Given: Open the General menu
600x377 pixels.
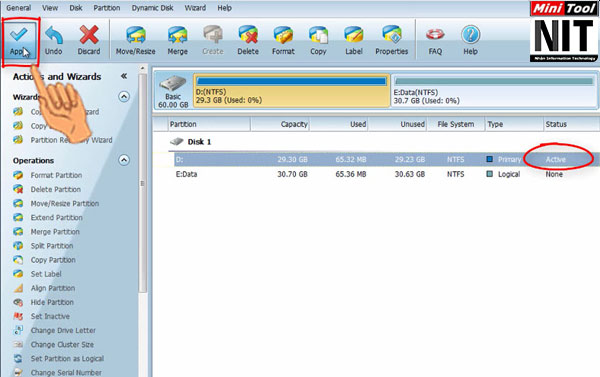Looking at the screenshot, I should coord(18,8).
